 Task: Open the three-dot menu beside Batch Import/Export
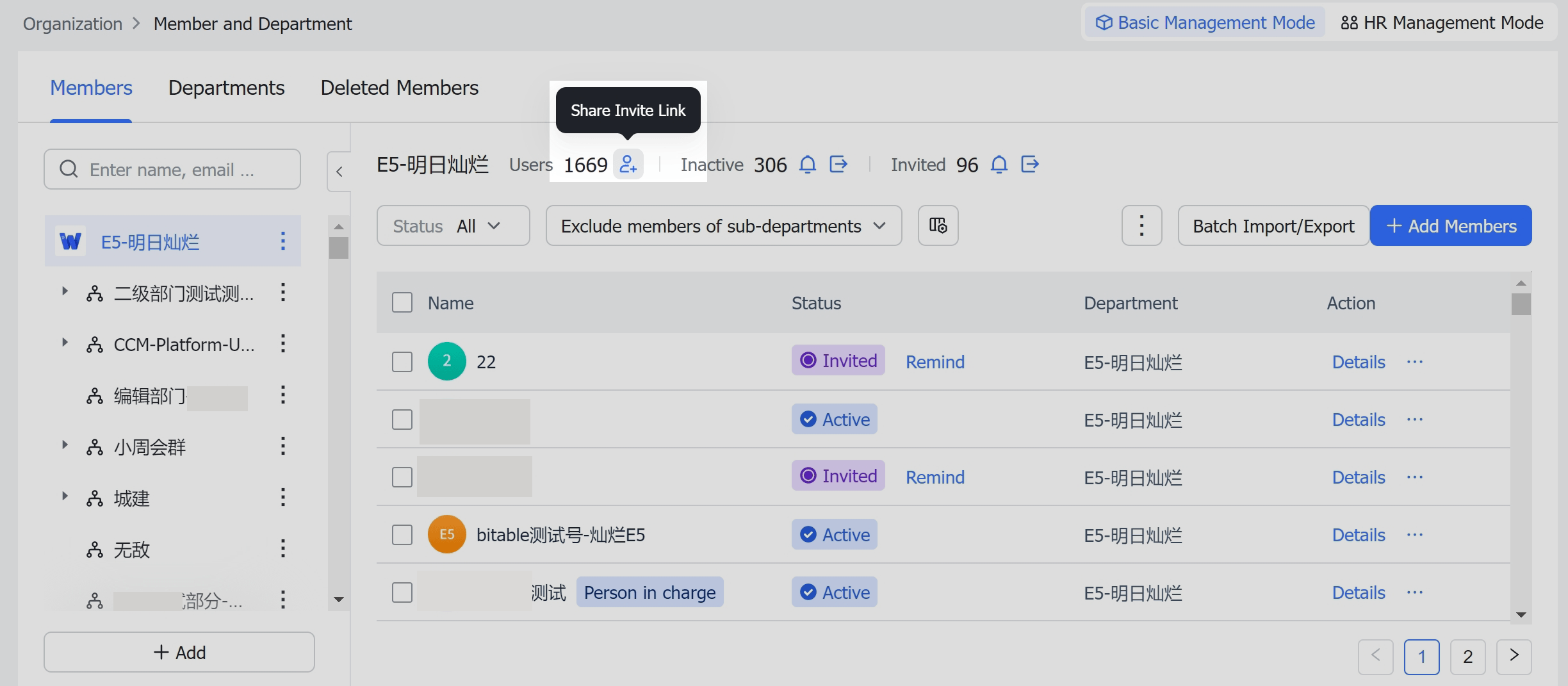click(x=1141, y=225)
